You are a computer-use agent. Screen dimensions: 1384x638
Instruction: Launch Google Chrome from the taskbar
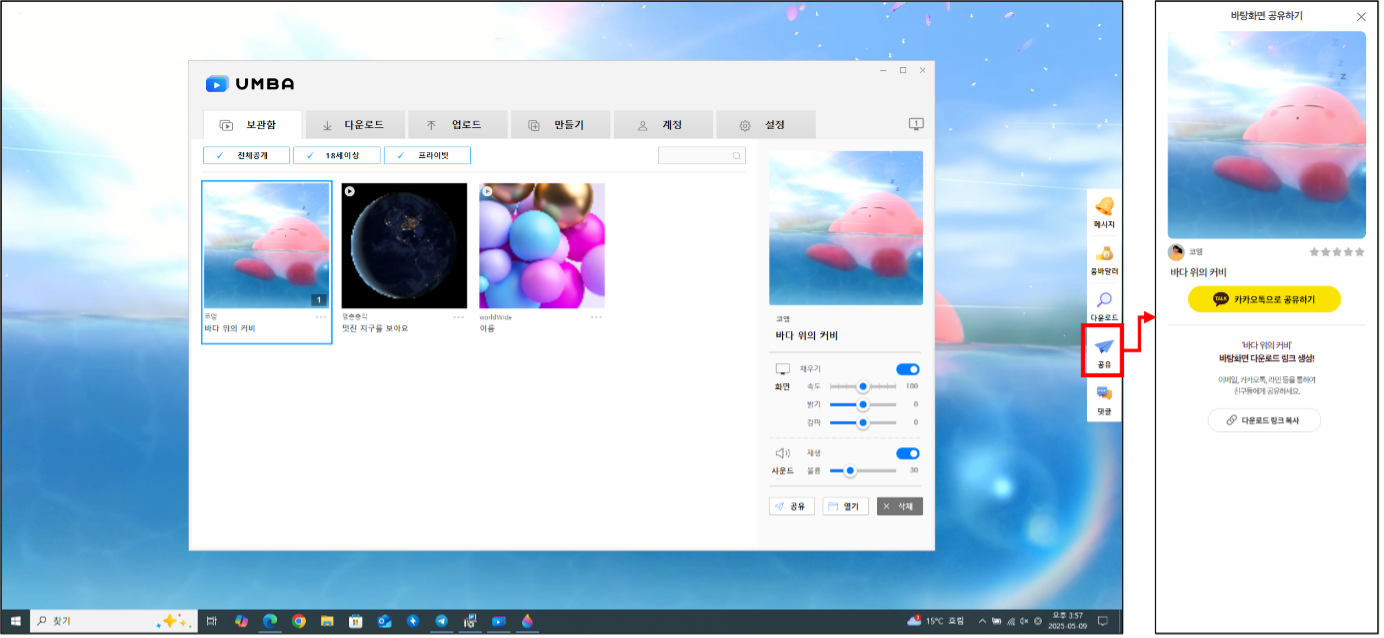(298, 621)
